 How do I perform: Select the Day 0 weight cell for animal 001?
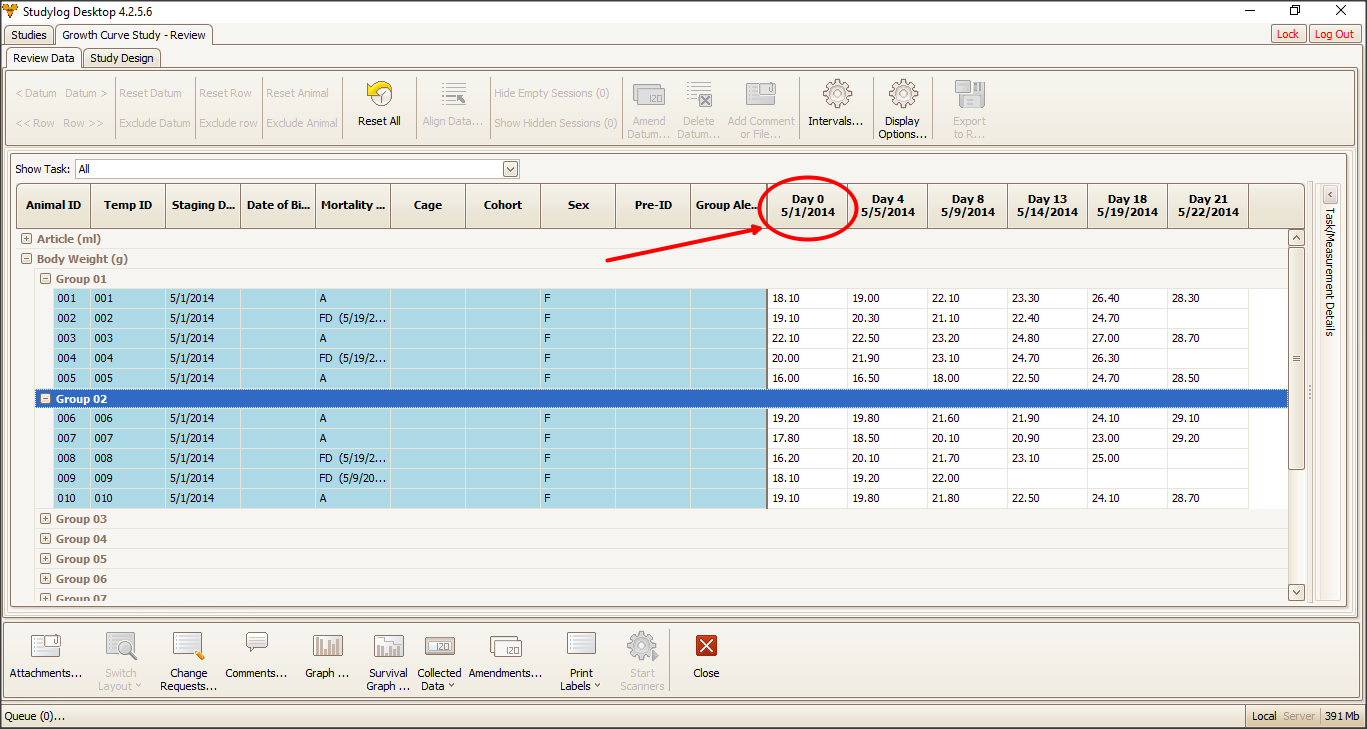point(807,298)
